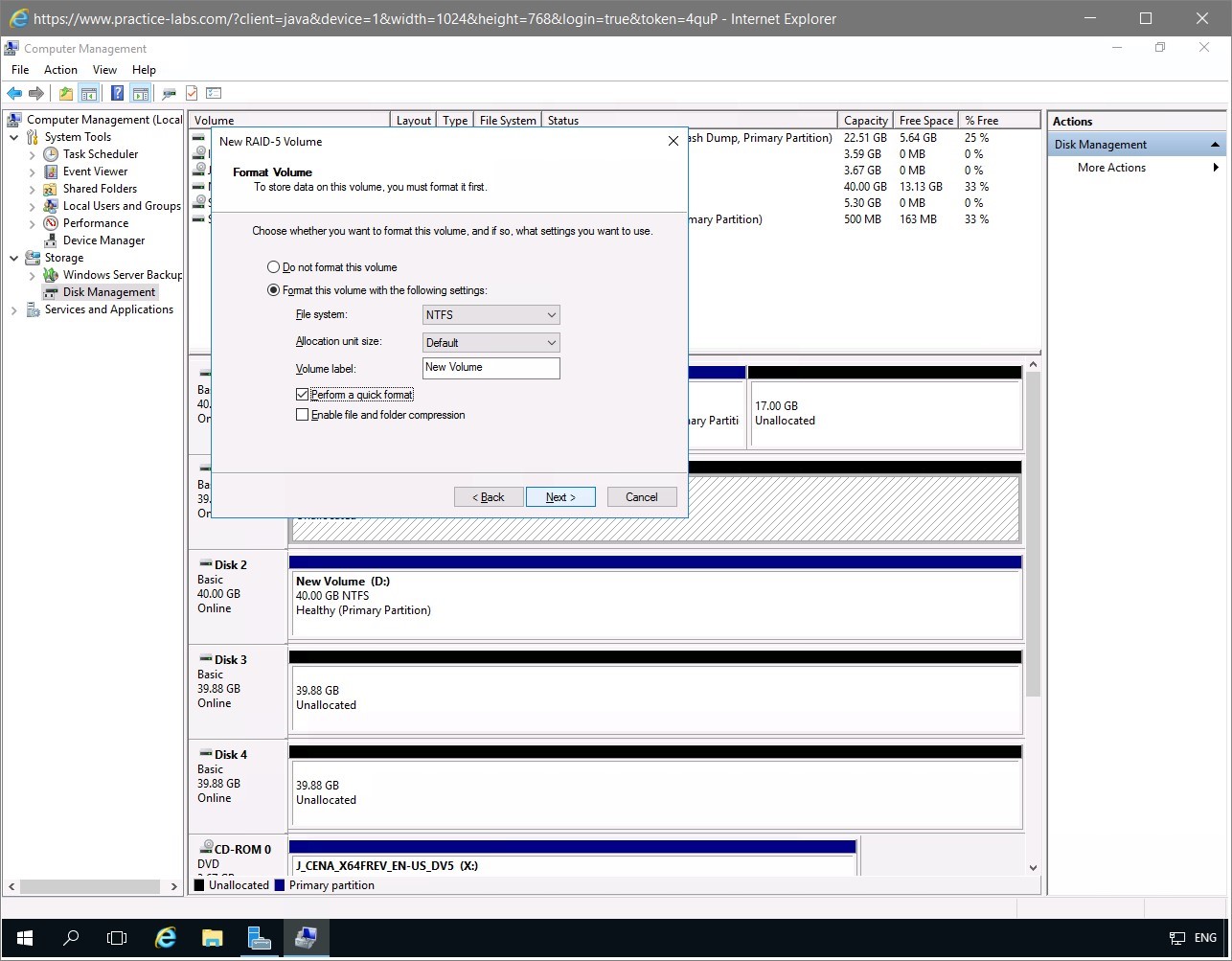Viewport: 1232px width, 961px height.
Task: Click the Next button in wizard
Action: coord(560,497)
